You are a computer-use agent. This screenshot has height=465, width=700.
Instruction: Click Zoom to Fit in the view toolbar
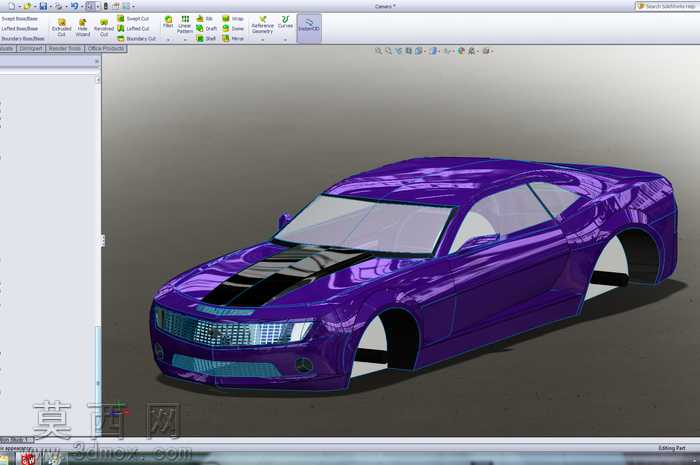[x=379, y=51]
